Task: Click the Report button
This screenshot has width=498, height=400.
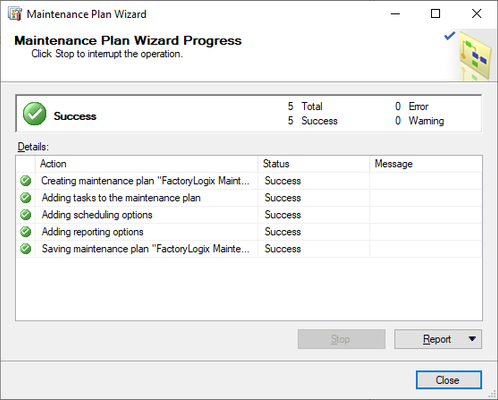Action: (x=438, y=339)
